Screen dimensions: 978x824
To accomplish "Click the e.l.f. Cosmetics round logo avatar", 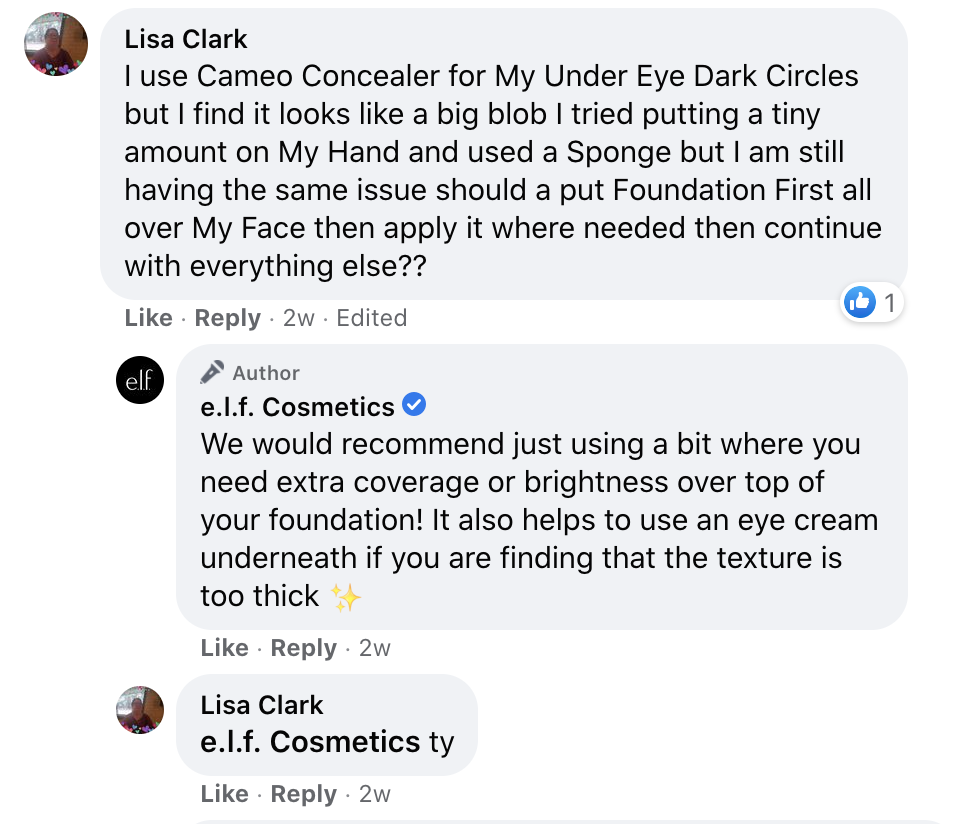I will pyautogui.click(x=140, y=380).
